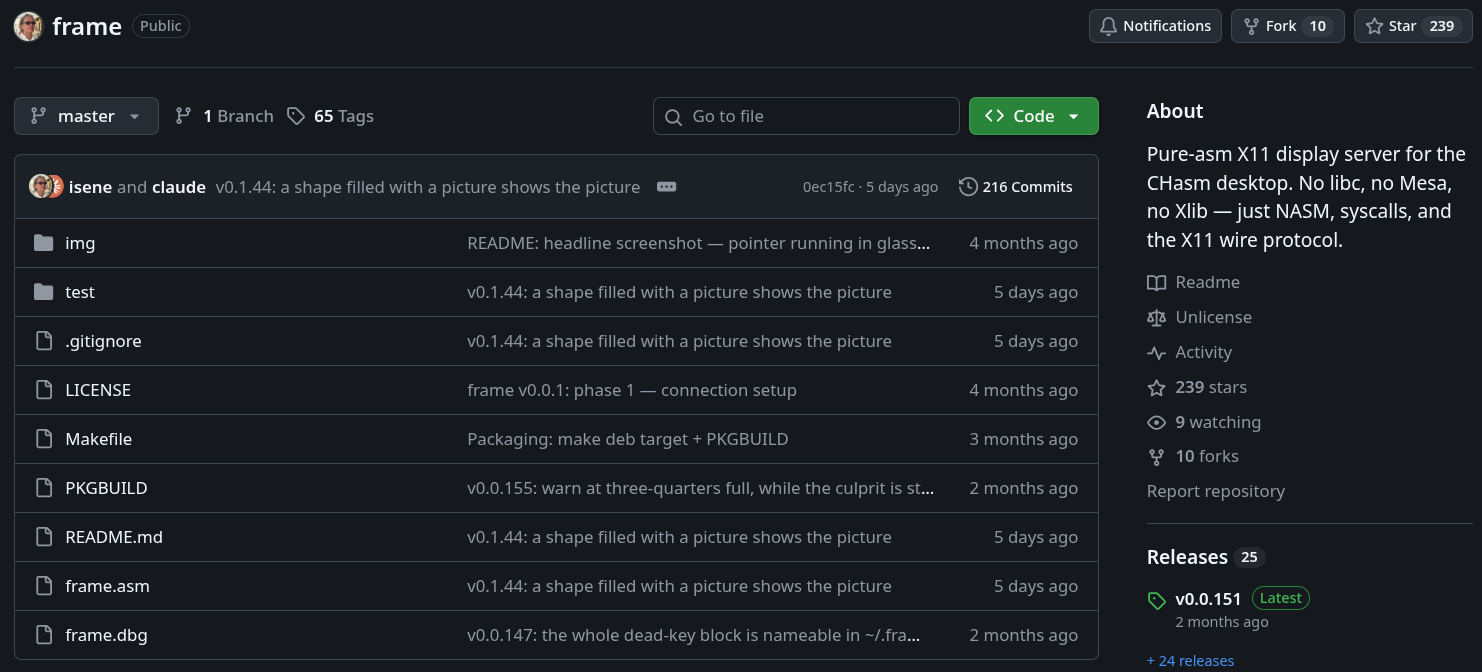Click the PKGBUILD file icon
1482x672 pixels.
43,488
